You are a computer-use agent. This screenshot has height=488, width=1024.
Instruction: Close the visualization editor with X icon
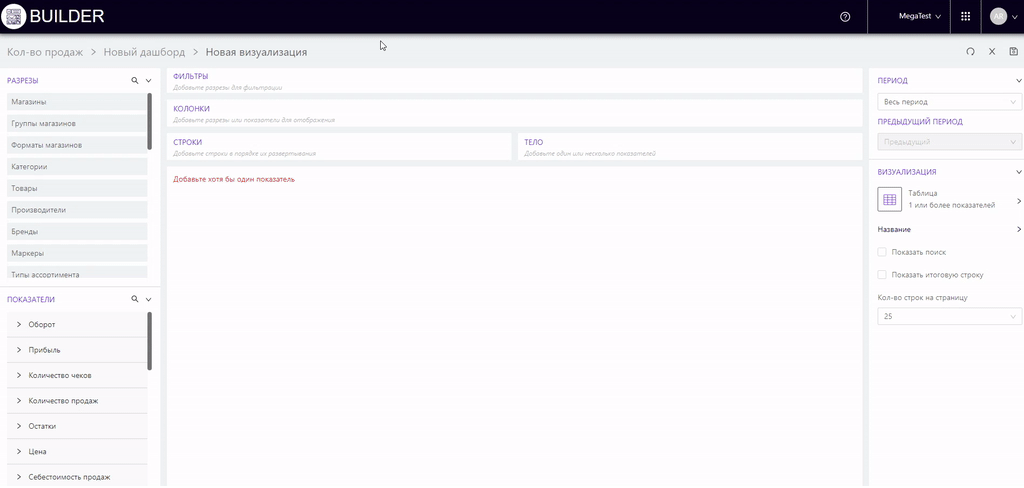(992, 52)
